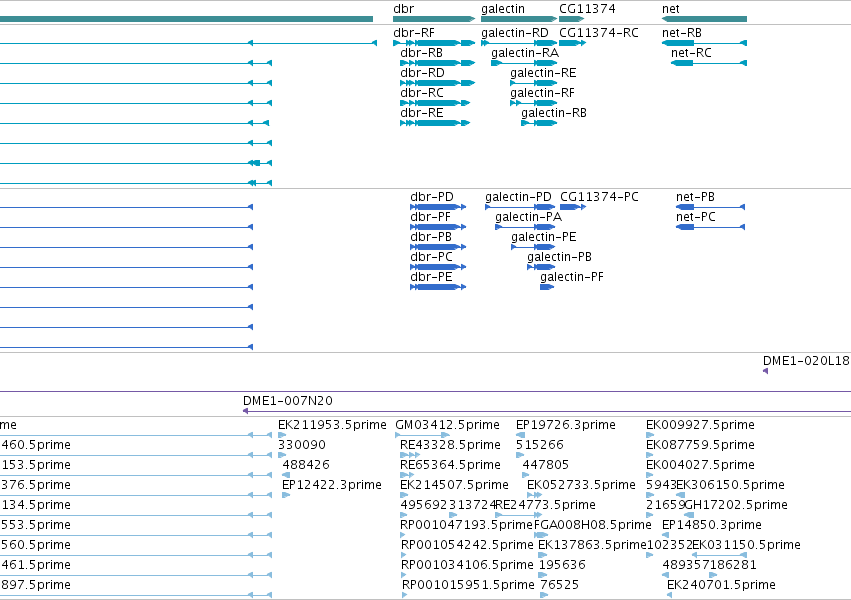Click the CG11374-PC protein feature
The height and width of the screenshot is (600, 851).
click(x=573, y=207)
